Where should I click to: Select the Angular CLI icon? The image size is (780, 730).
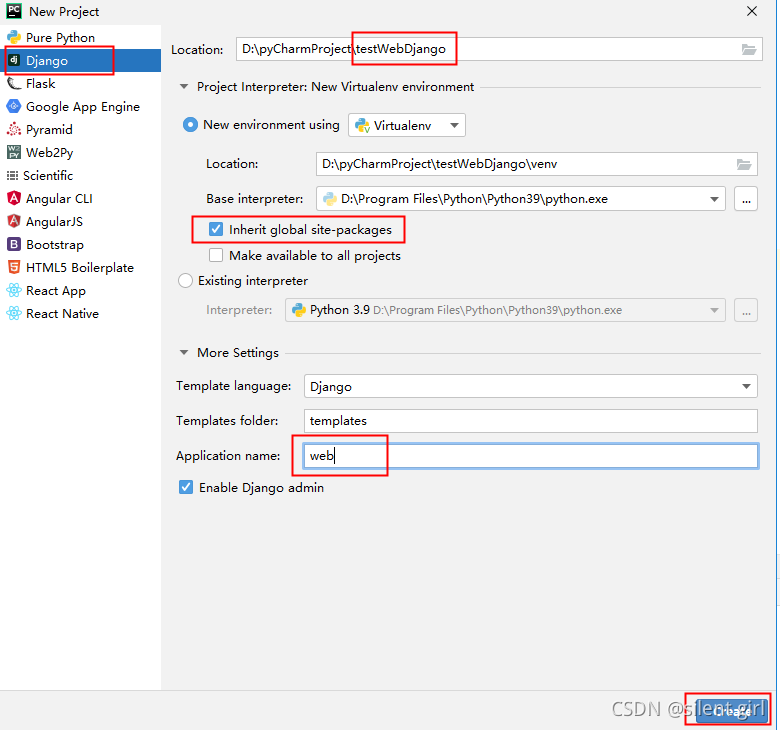13,199
